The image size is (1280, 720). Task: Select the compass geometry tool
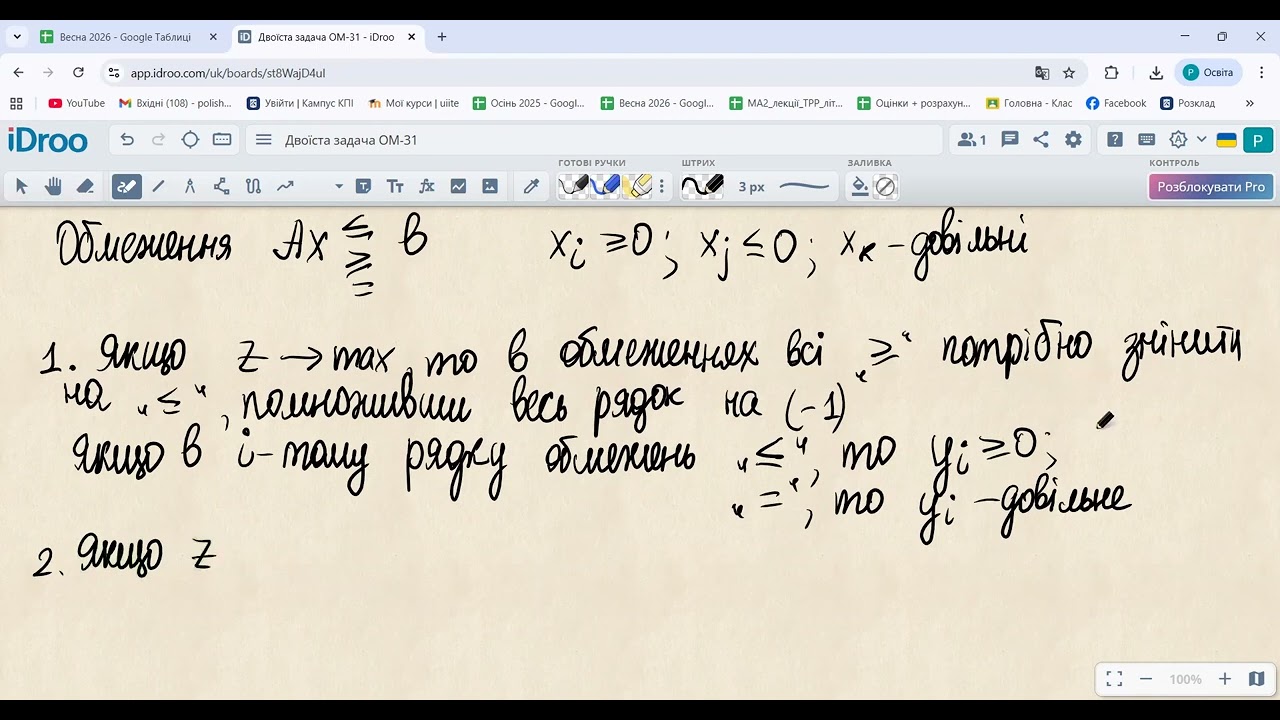pos(190,186)
